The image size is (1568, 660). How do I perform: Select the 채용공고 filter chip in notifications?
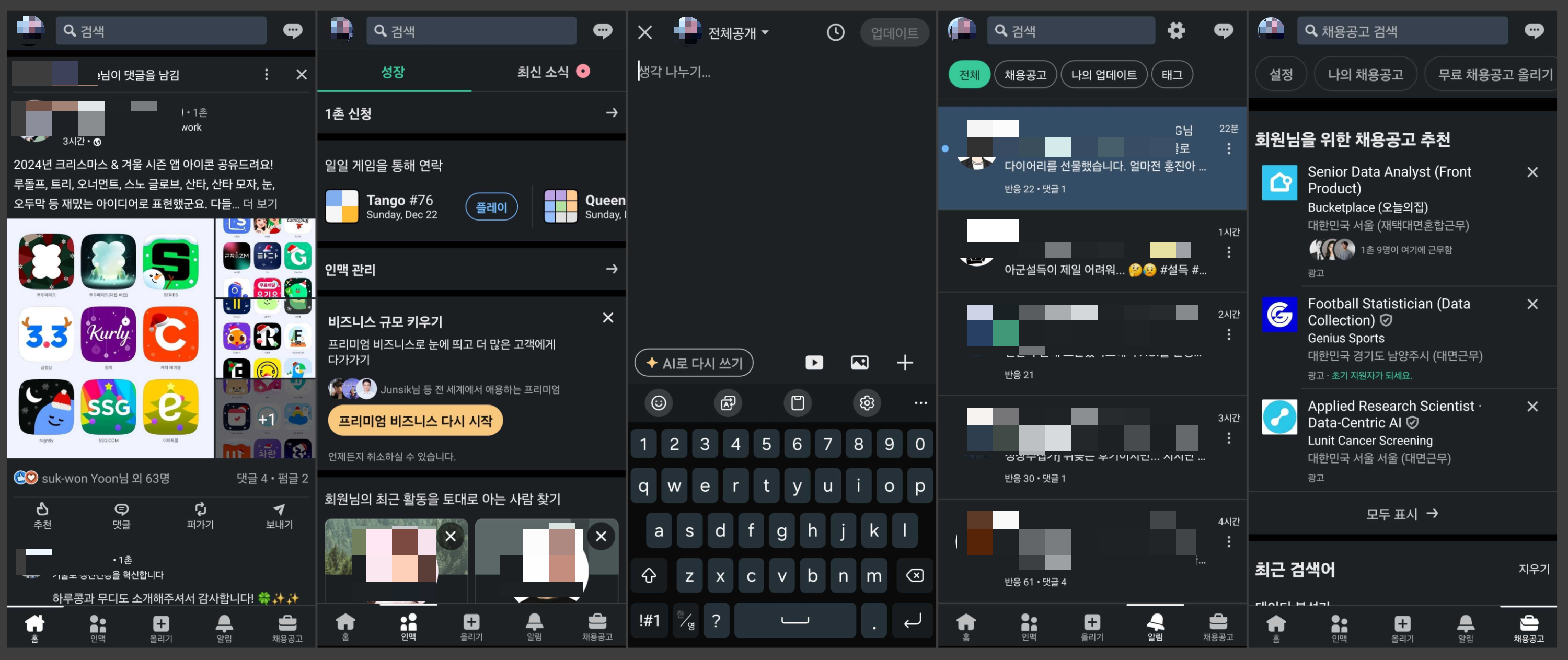point(1025,75)
